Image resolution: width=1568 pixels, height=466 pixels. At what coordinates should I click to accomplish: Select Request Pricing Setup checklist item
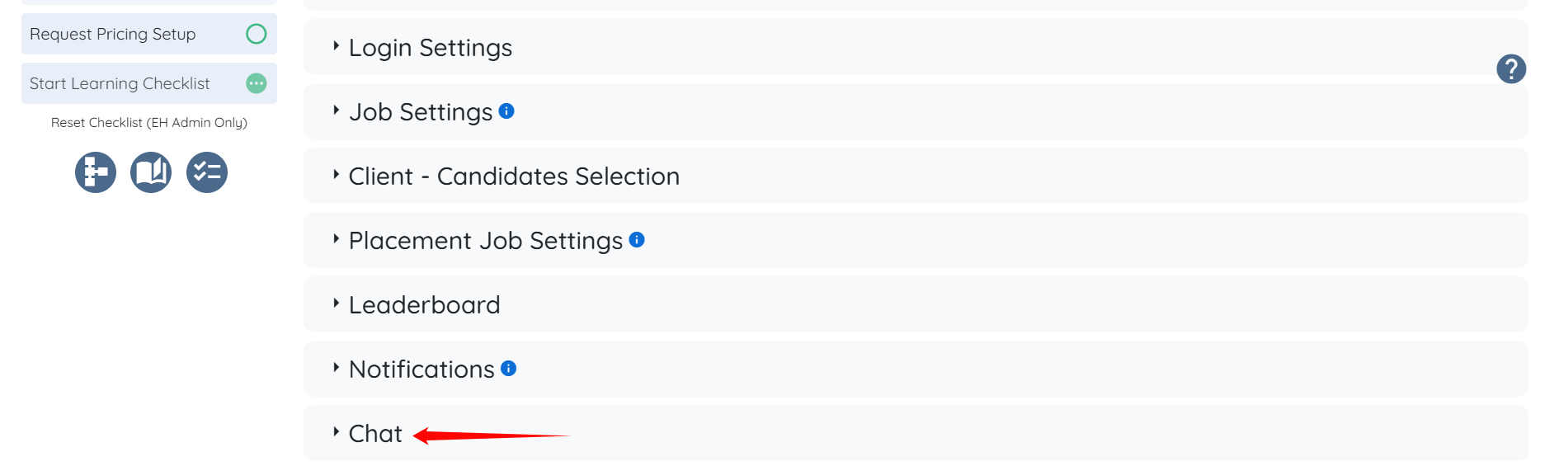tap(113, 34)
